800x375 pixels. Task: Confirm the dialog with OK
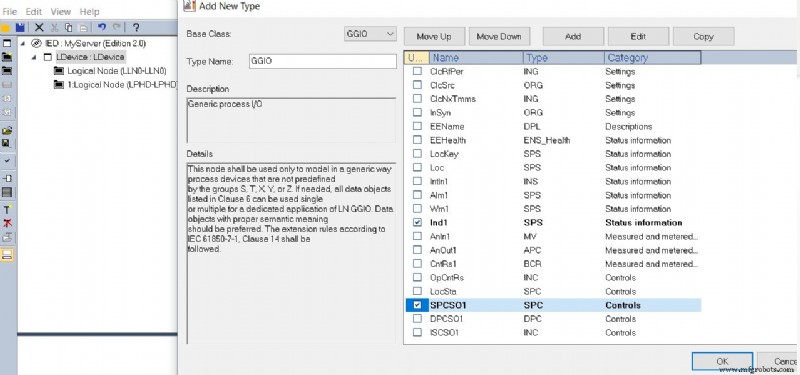coord(722,361)
